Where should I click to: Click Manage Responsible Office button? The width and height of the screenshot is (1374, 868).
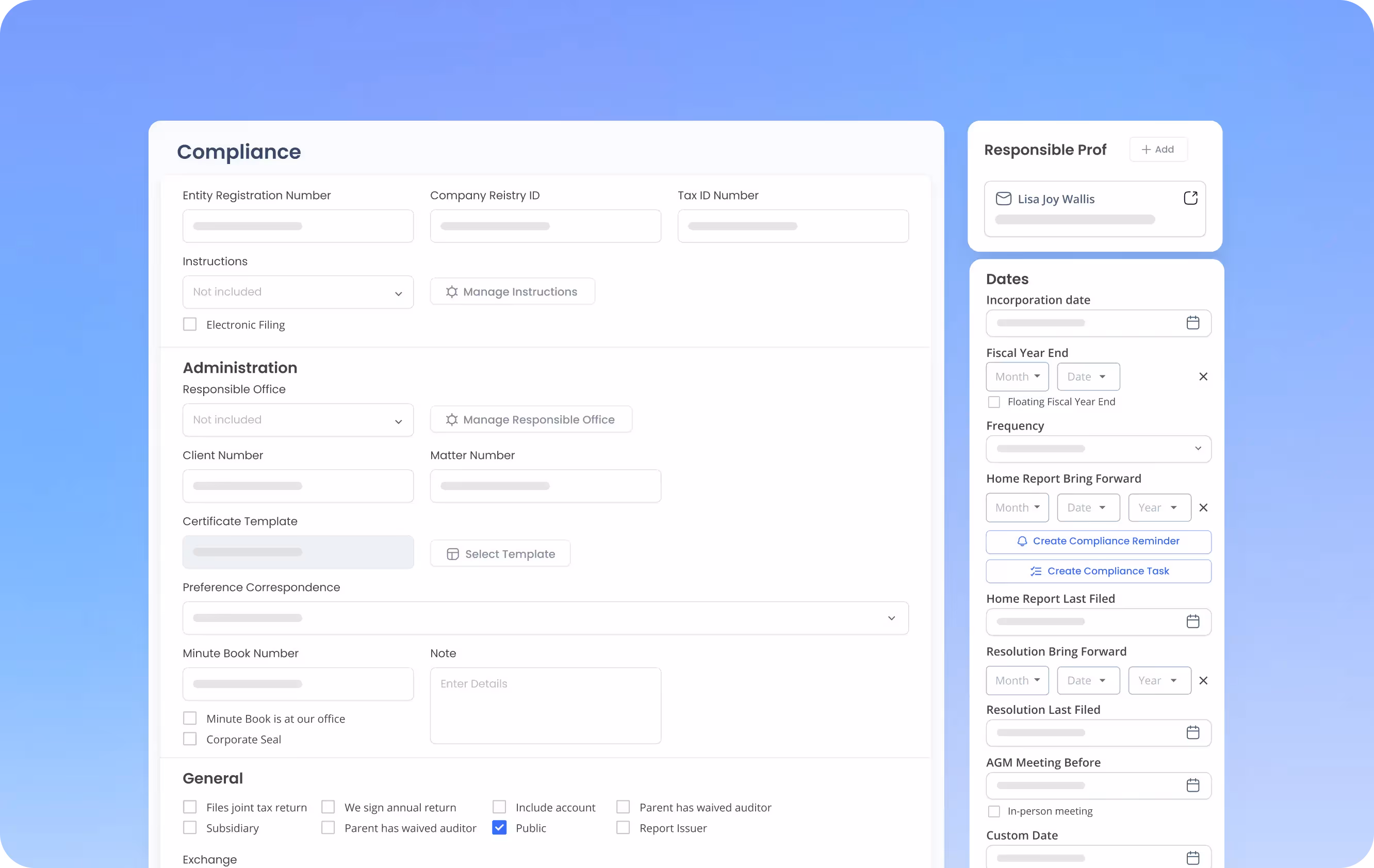click(x=531, y=419)
